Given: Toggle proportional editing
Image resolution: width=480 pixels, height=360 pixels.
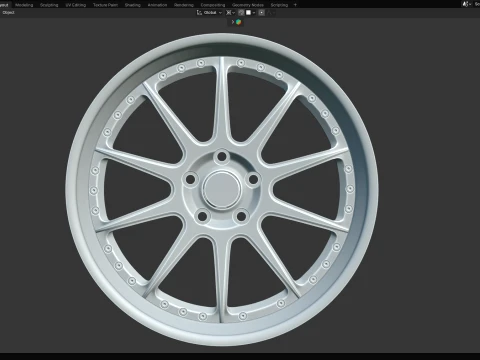Looking at the screenshot, I should click(x=262, y=13).
